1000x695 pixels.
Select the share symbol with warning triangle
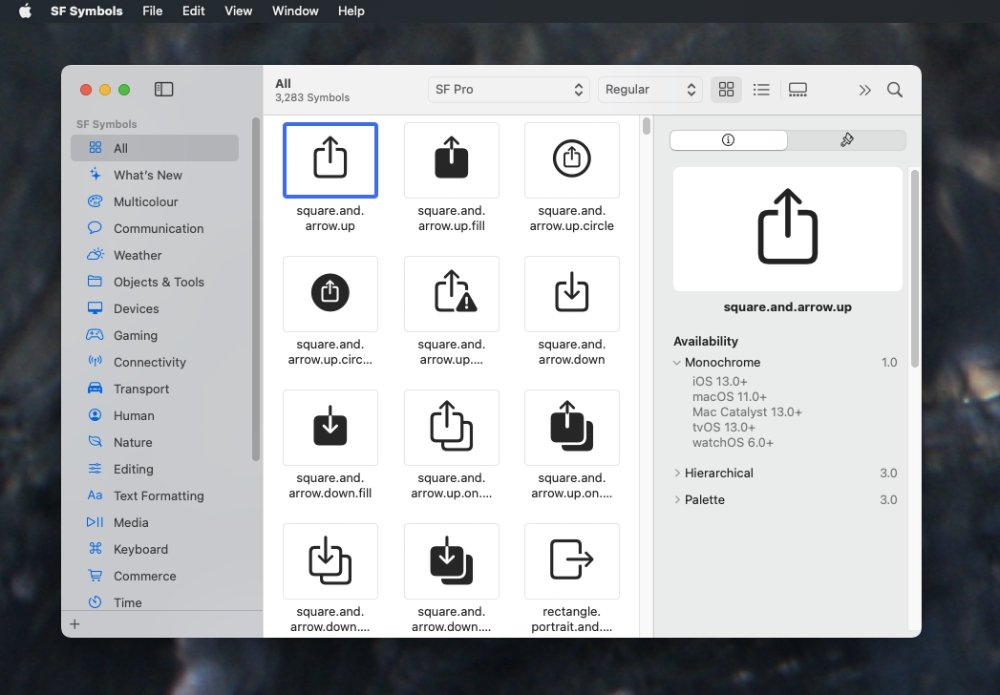tap(451, 294)
